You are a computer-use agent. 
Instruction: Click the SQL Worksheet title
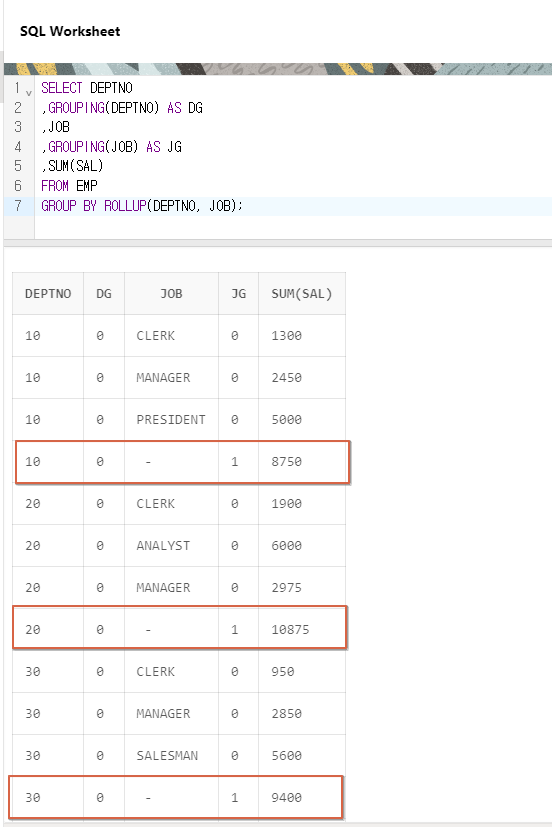pyautogui.click(x=70, y=31)
